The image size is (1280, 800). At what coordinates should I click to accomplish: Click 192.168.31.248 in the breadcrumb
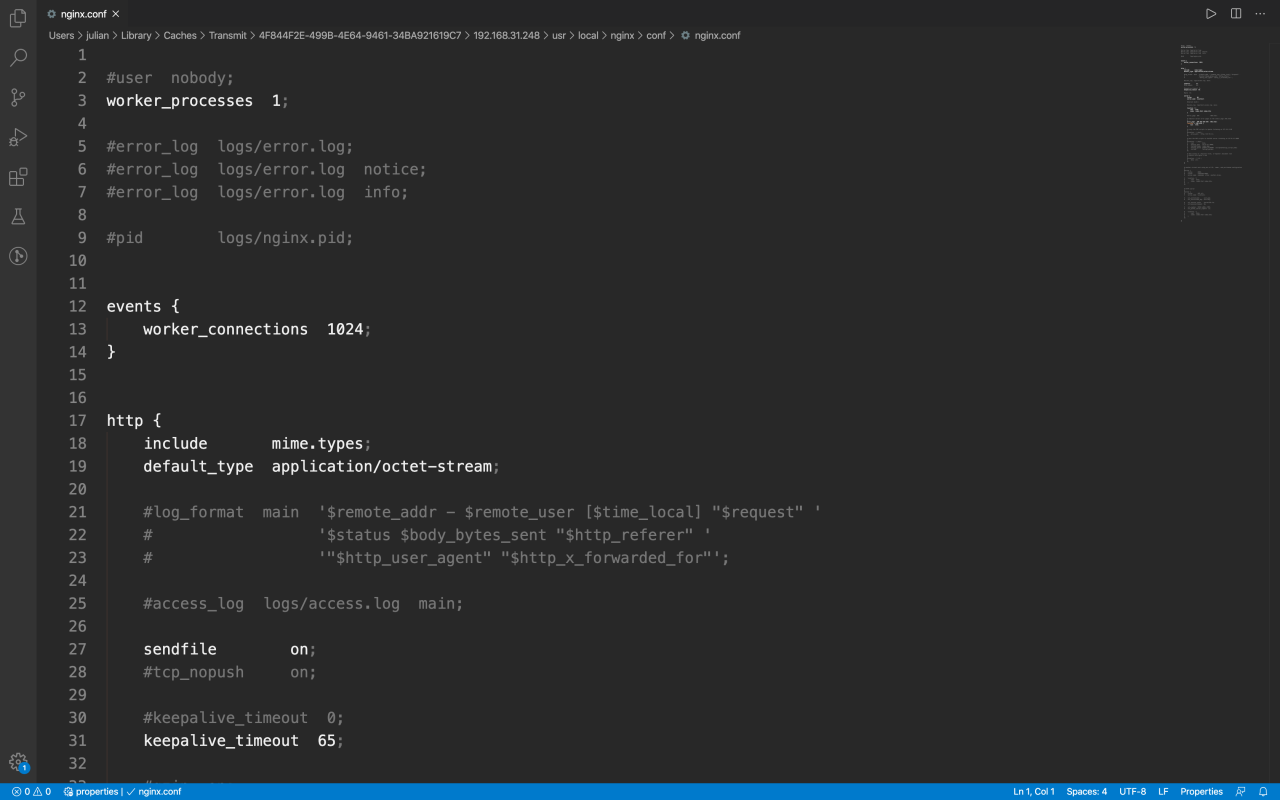(x=506, y=35)
